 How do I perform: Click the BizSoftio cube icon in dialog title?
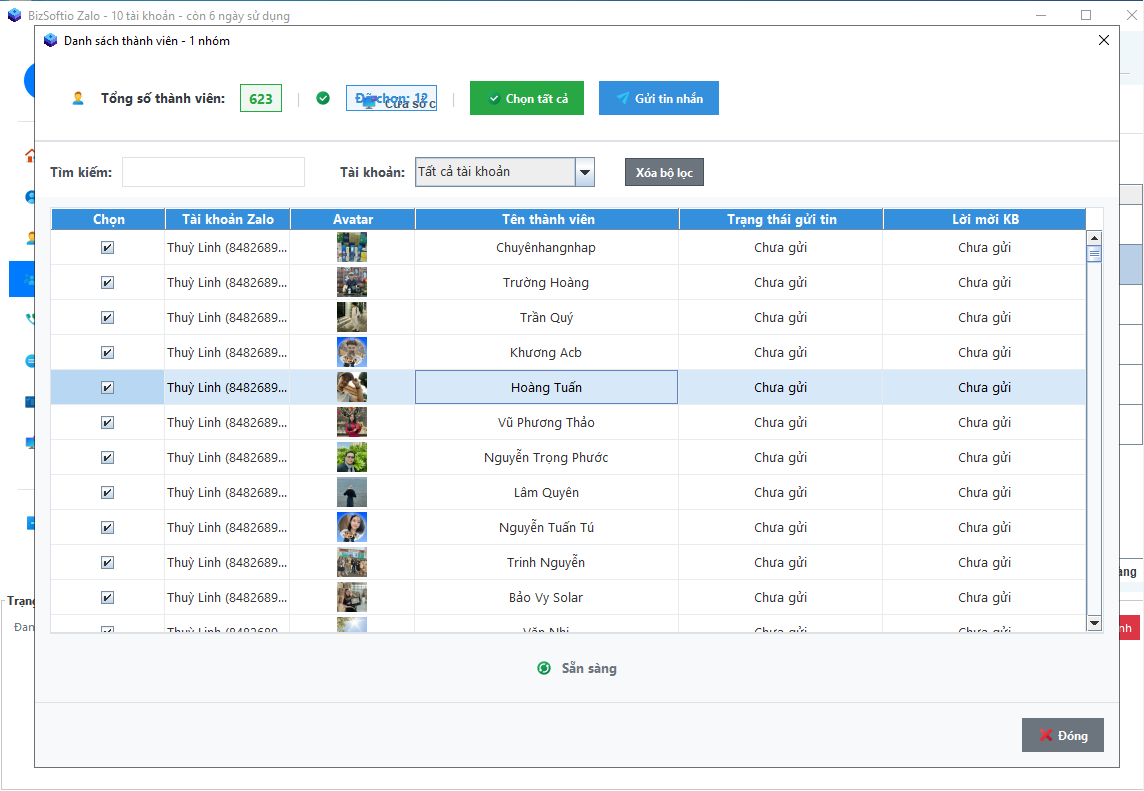coord(51,41)
